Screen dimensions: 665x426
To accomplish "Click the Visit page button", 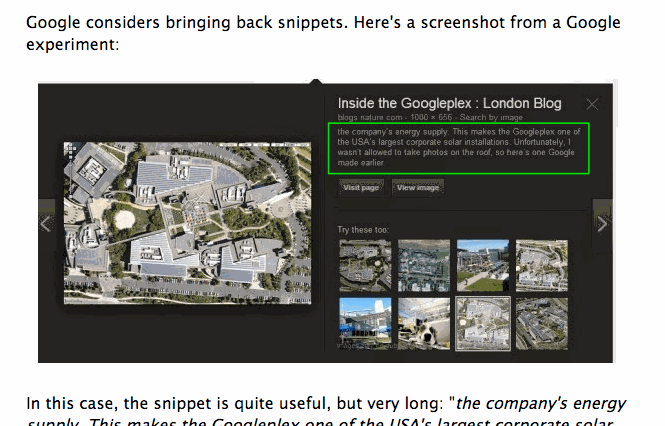I will 361,187.
